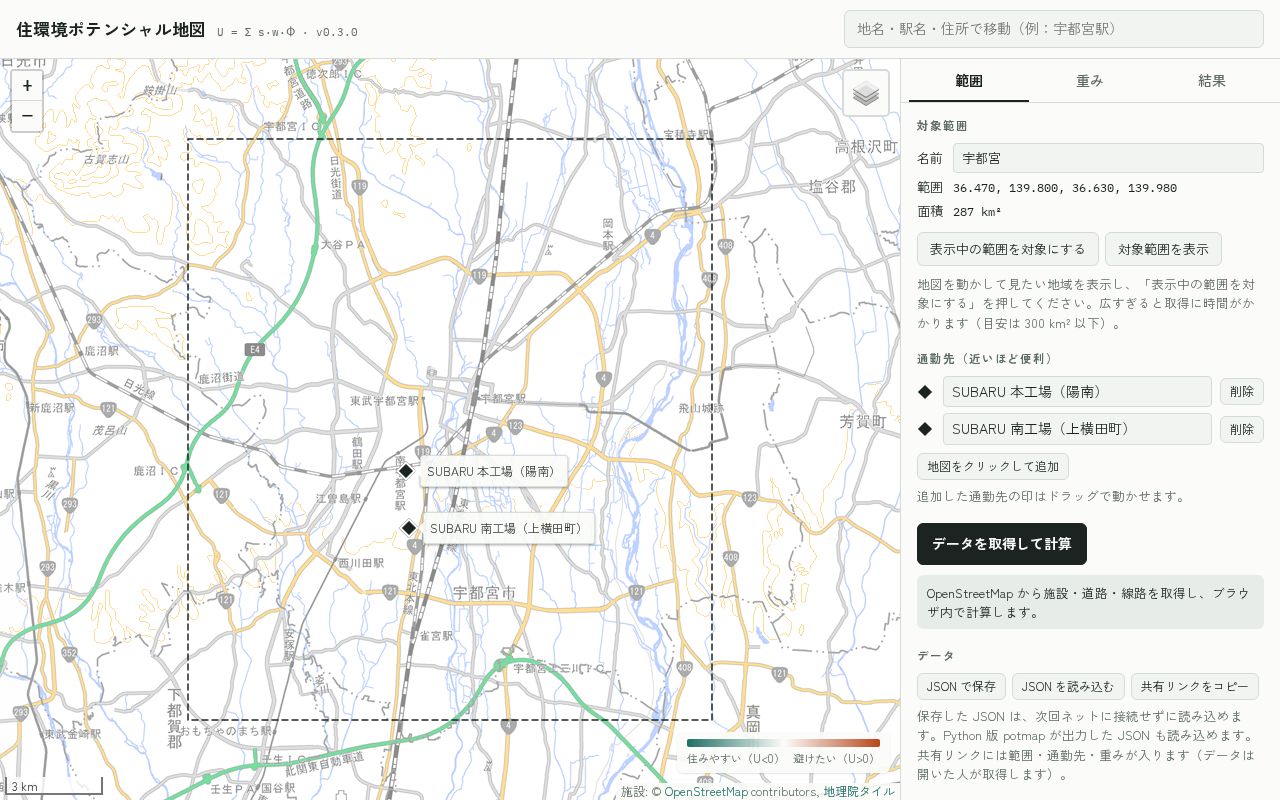This screenshot has height=800, width=1280.
Task: Click 表示中の範囲を対象にする button
Action: (x=1008, y=249)
